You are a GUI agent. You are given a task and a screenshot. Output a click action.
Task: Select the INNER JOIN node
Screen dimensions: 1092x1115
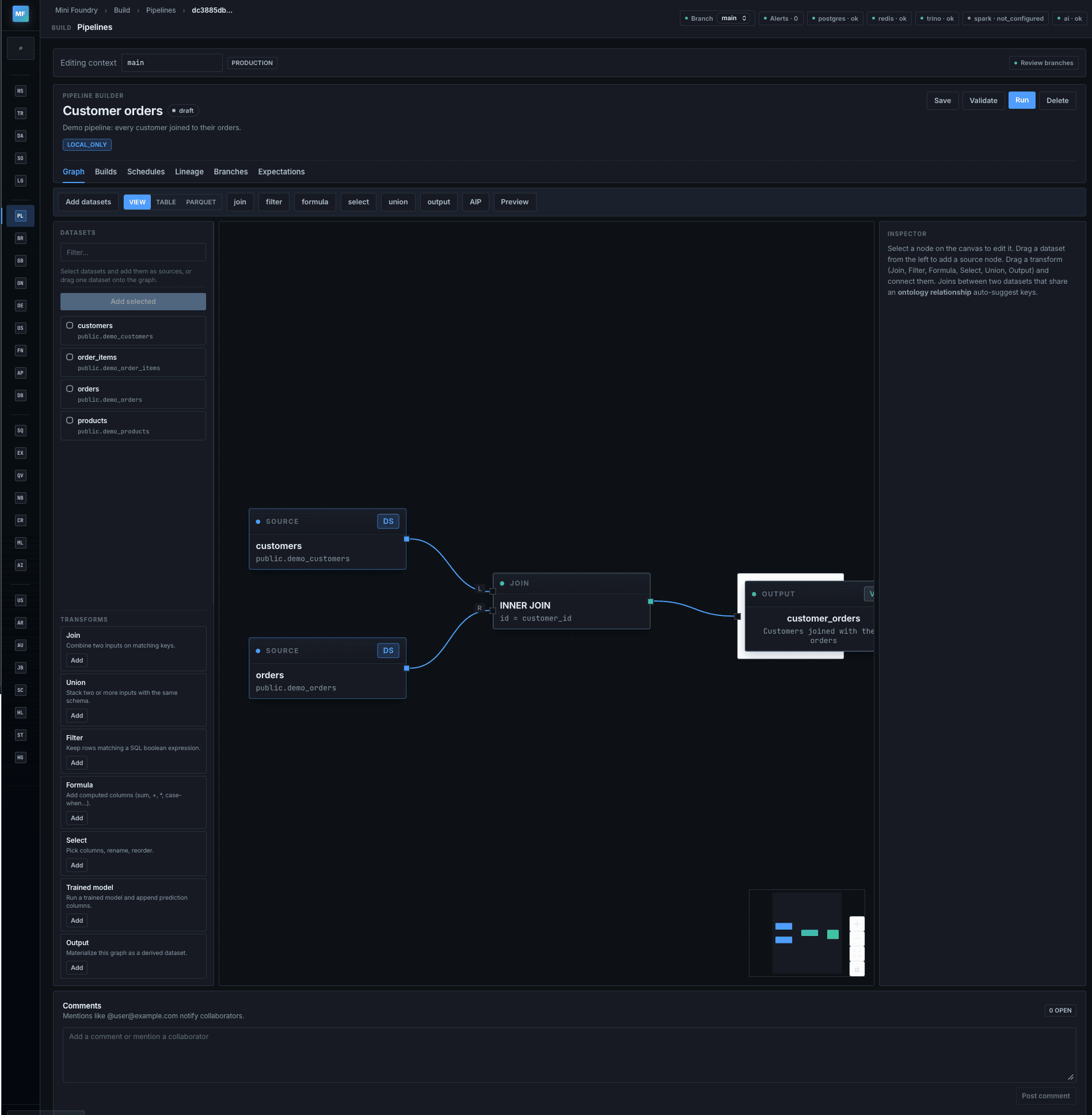(571, 601)
